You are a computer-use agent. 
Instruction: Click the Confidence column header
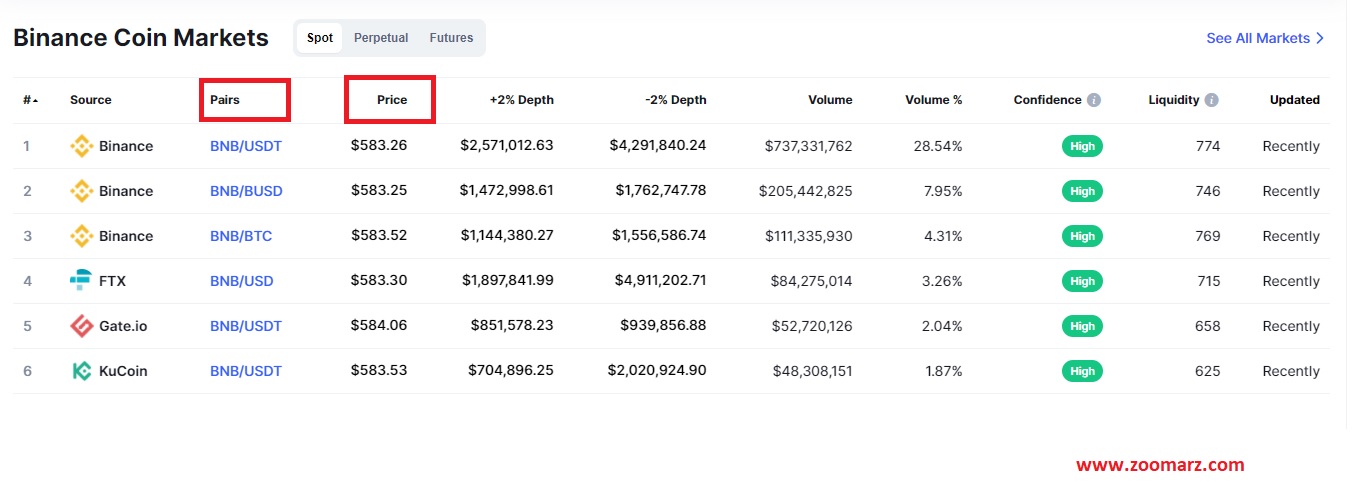tap(1047, 100)
